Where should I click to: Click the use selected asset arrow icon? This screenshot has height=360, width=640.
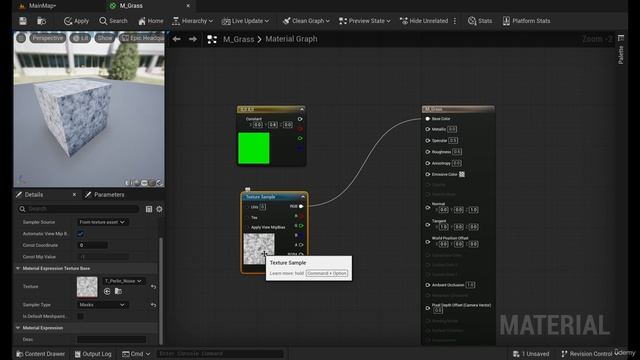(x=107, y=291)
